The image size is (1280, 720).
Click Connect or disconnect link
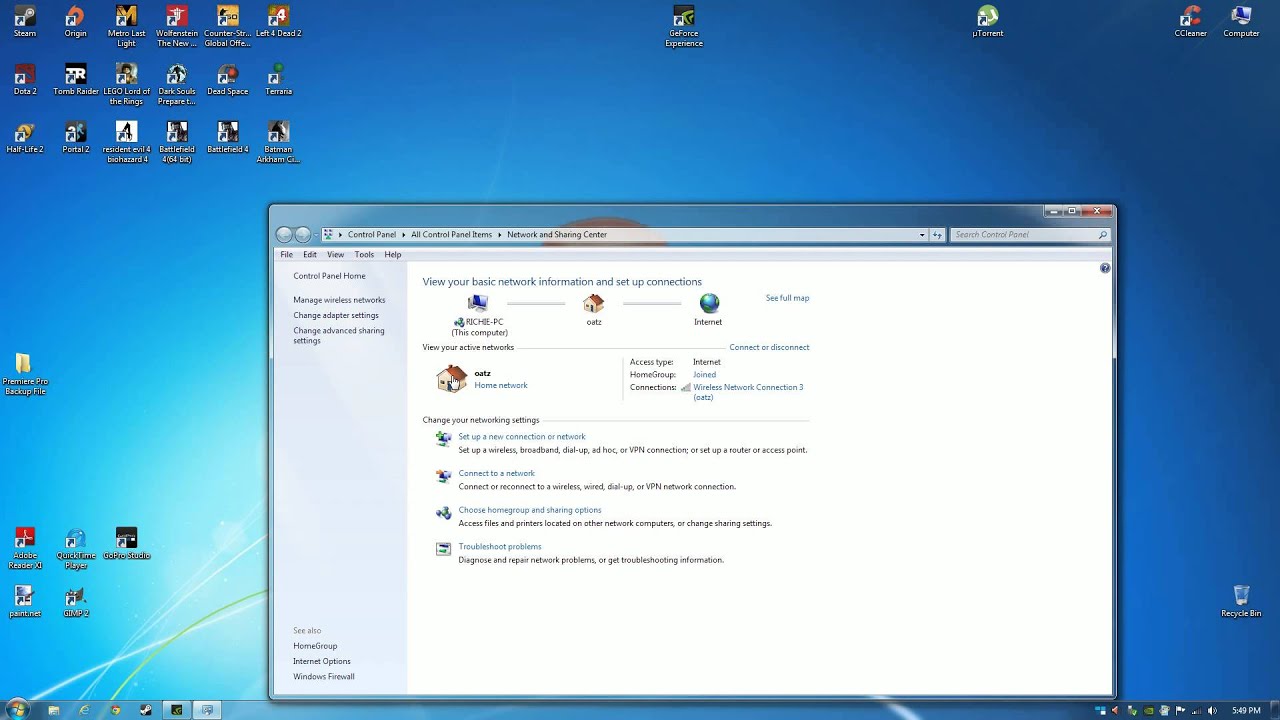pyautogui.click(x=769, y=347)
